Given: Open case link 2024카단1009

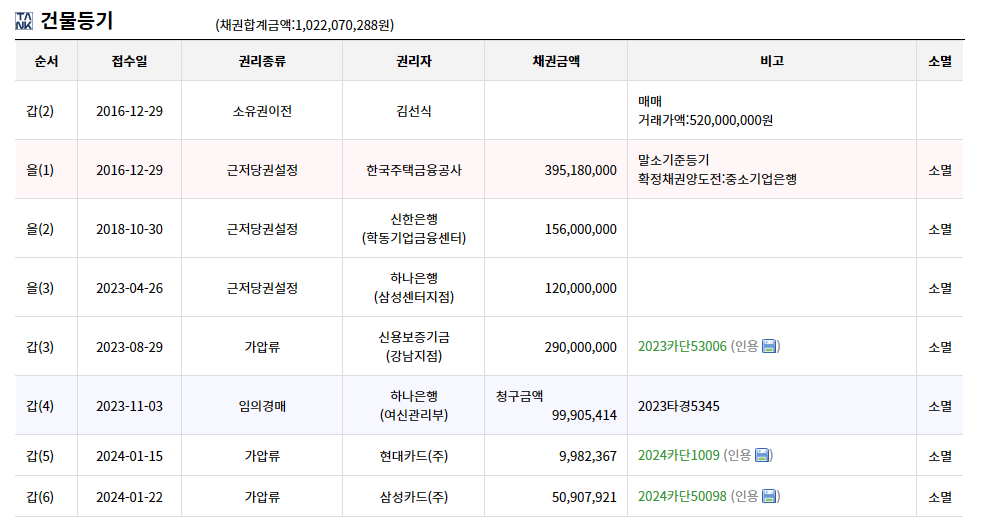Looking at the screenshot, I should click(x=678, y=455).
